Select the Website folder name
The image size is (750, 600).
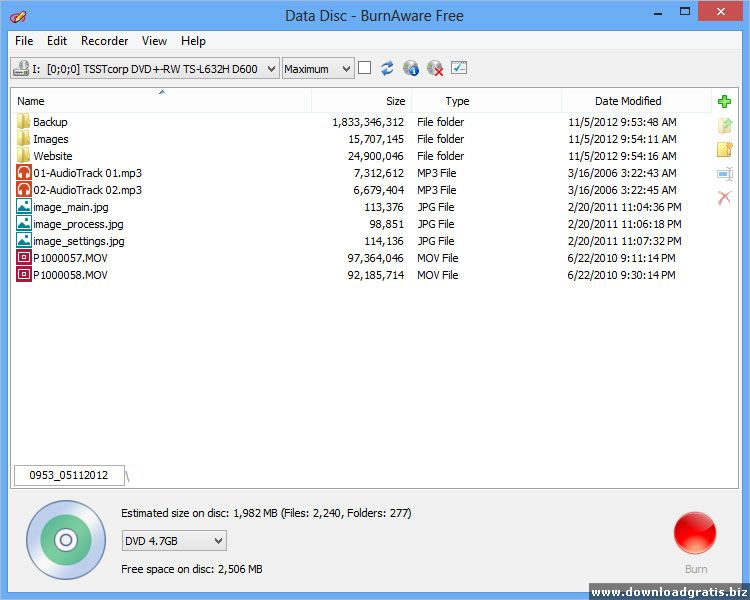pyautogui.click(x=53, y=156)
